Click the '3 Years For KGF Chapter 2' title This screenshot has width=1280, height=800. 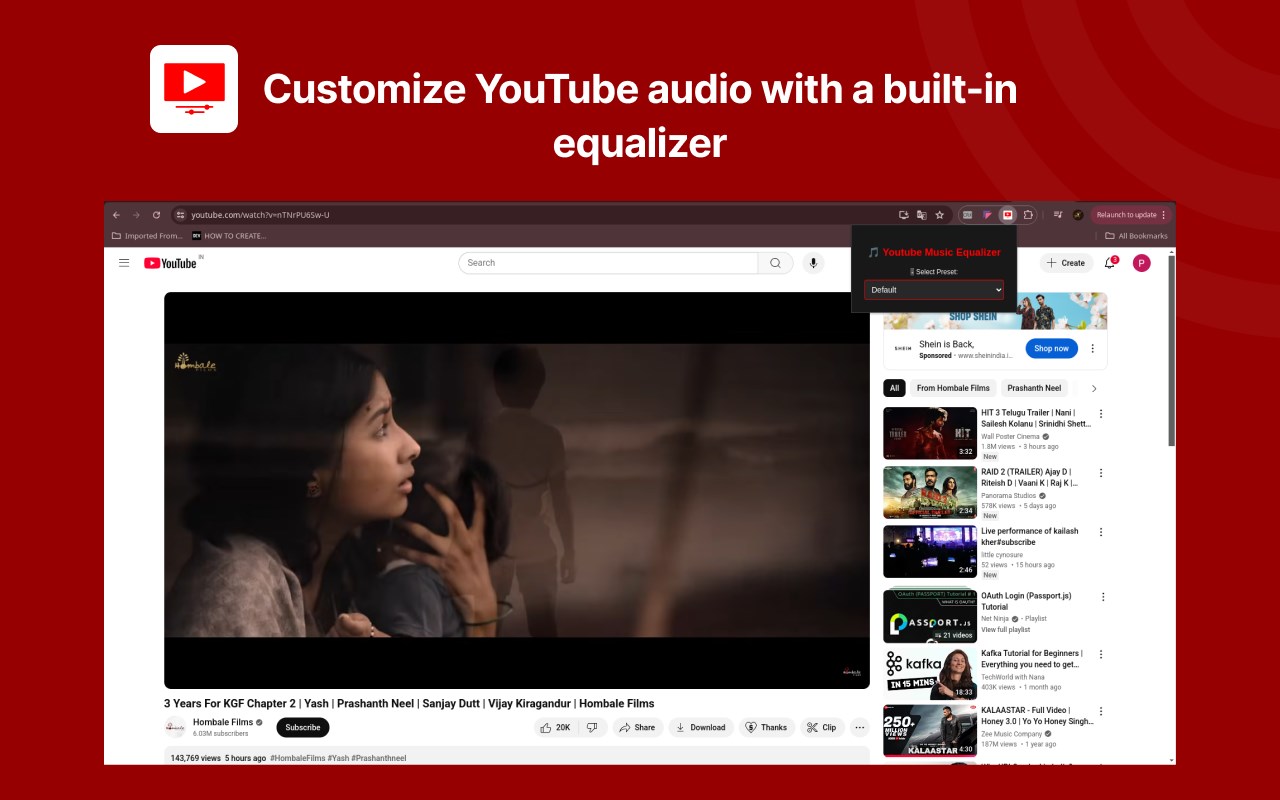(x=409, y=703)
